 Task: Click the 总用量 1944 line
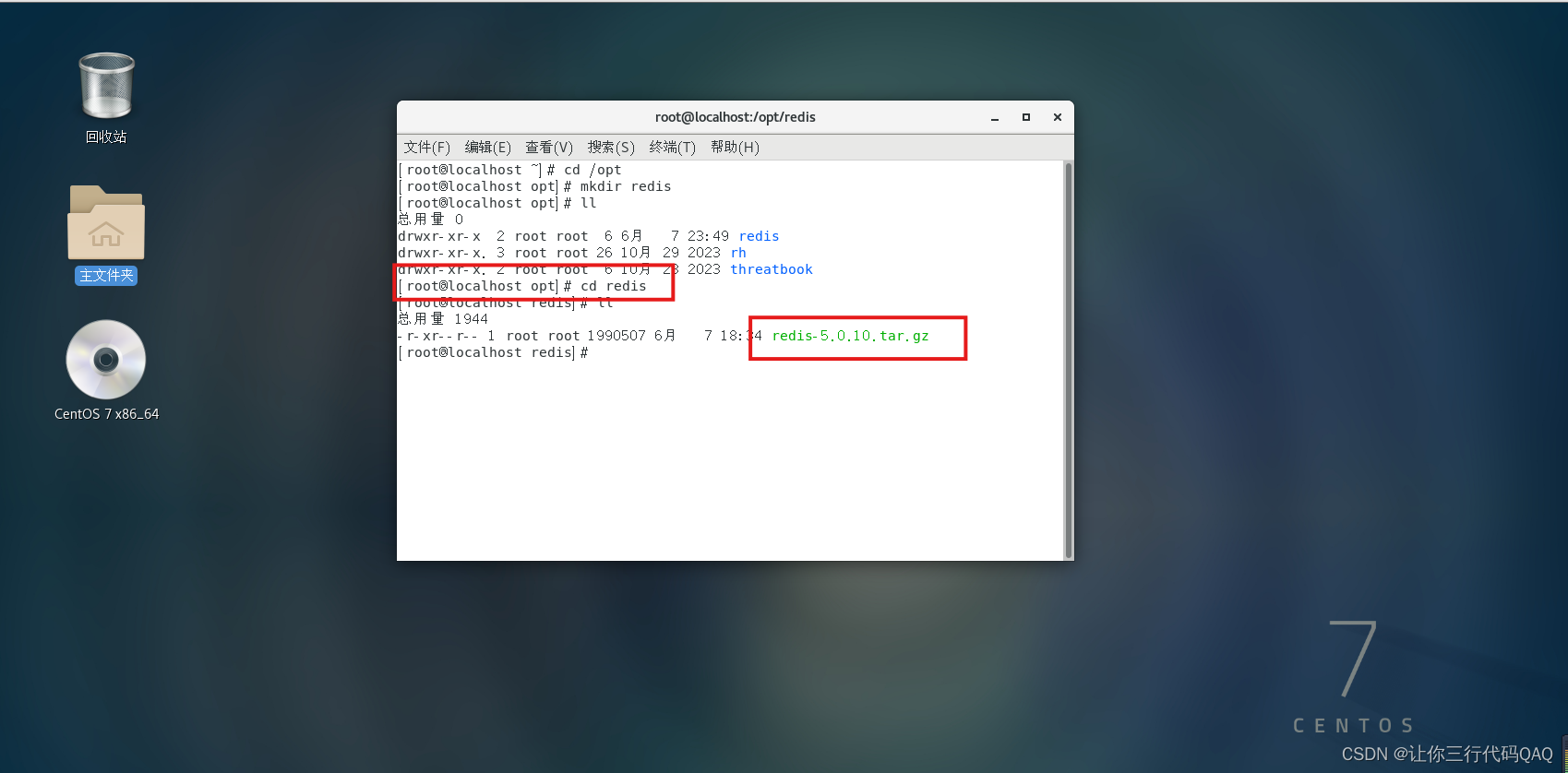443,319
